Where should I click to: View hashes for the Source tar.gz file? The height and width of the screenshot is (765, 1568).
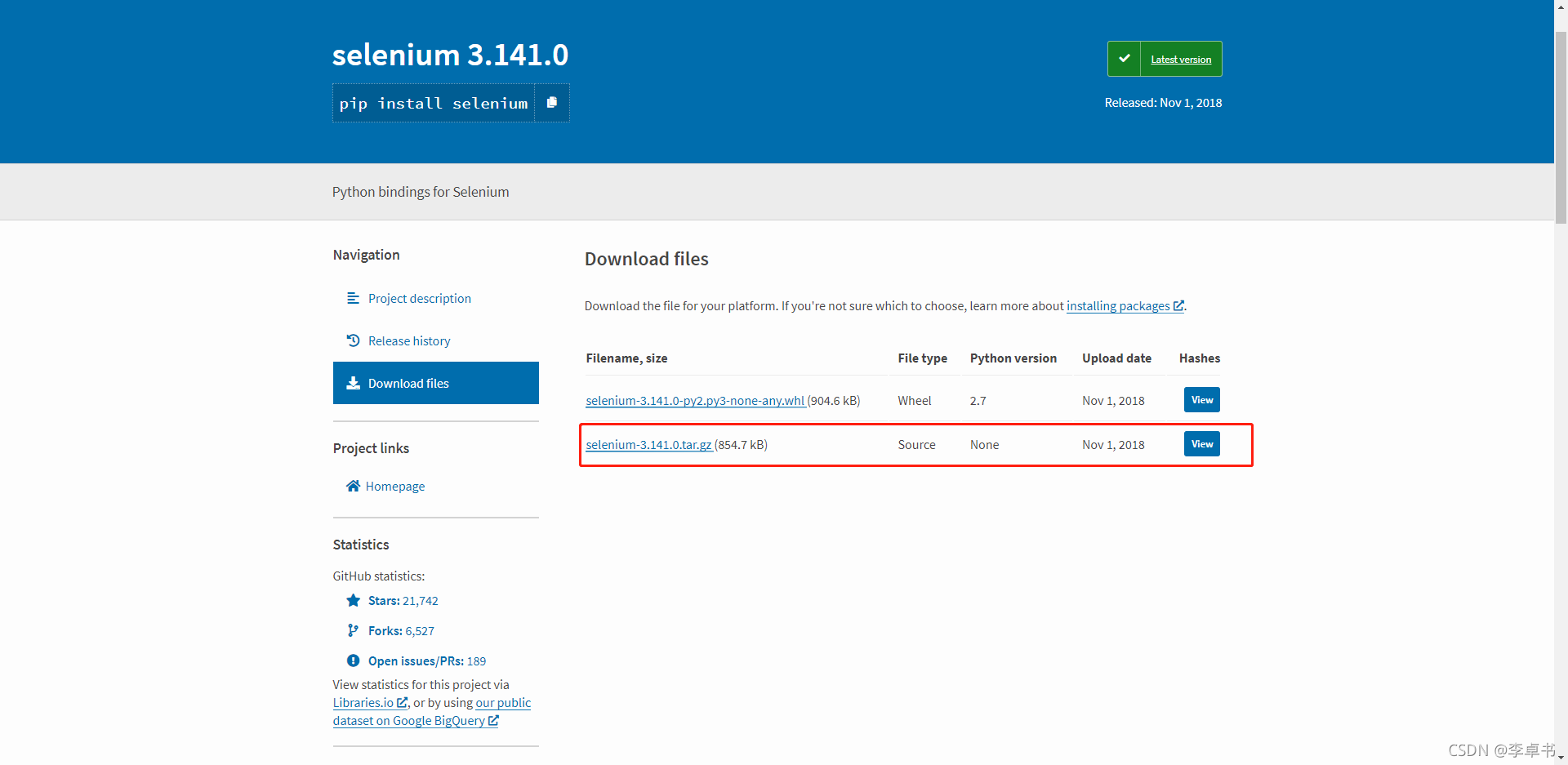[x=1201, y=443]
